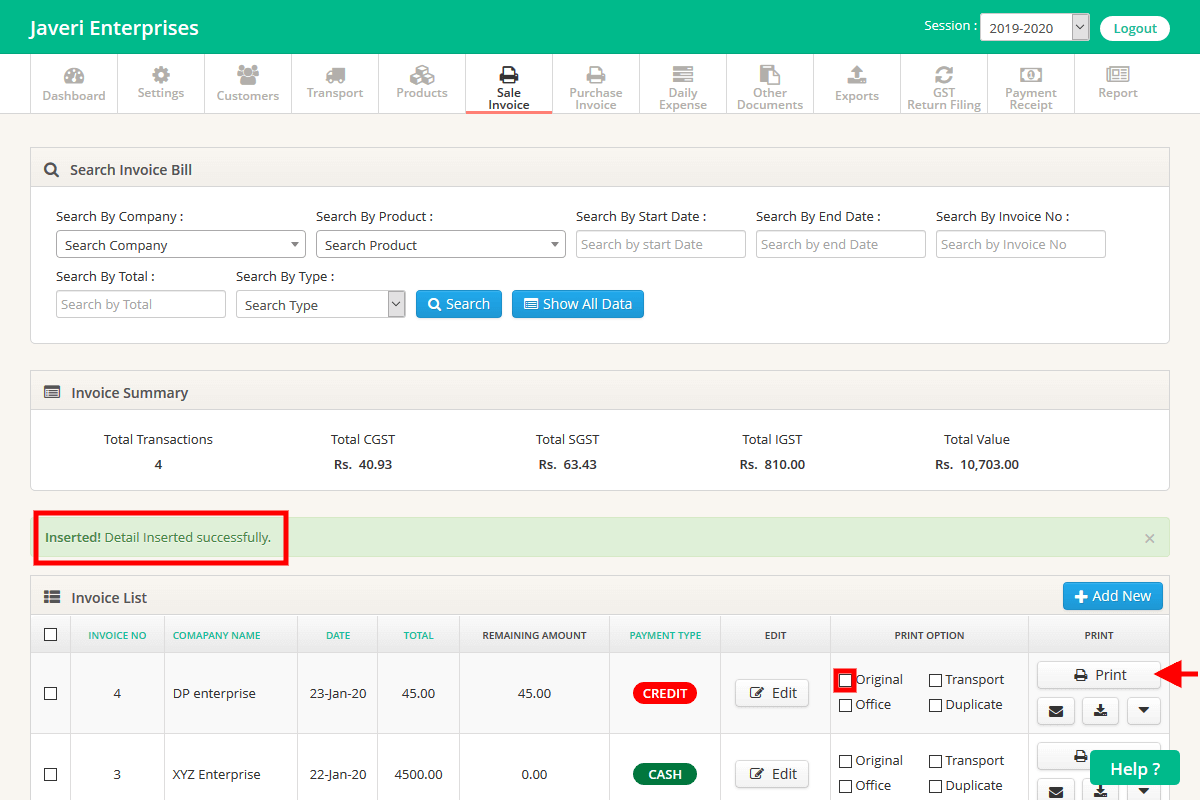Screen dimensions: 1200x800
Task: Open the Products boxes icon
Action: pos(422,75)
